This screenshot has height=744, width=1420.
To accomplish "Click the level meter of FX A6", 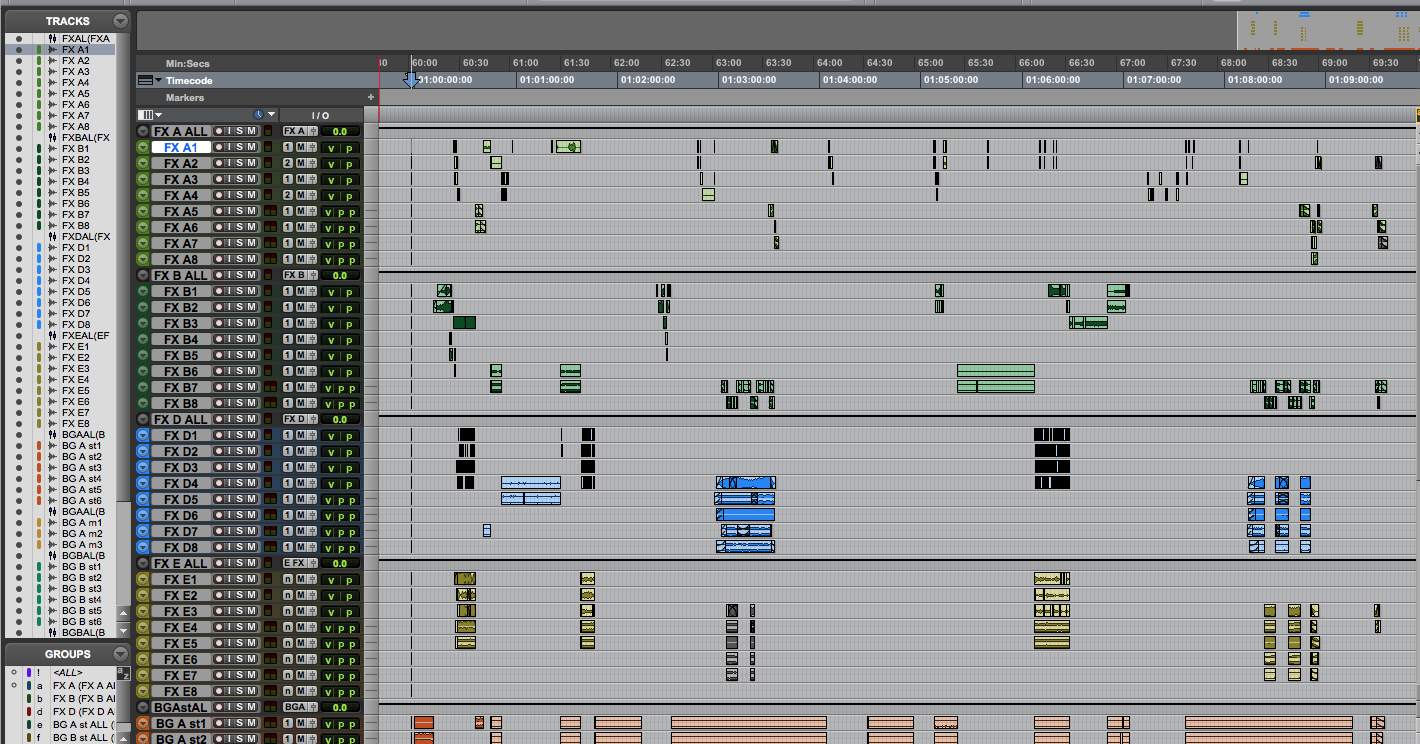I will point(269,227).
